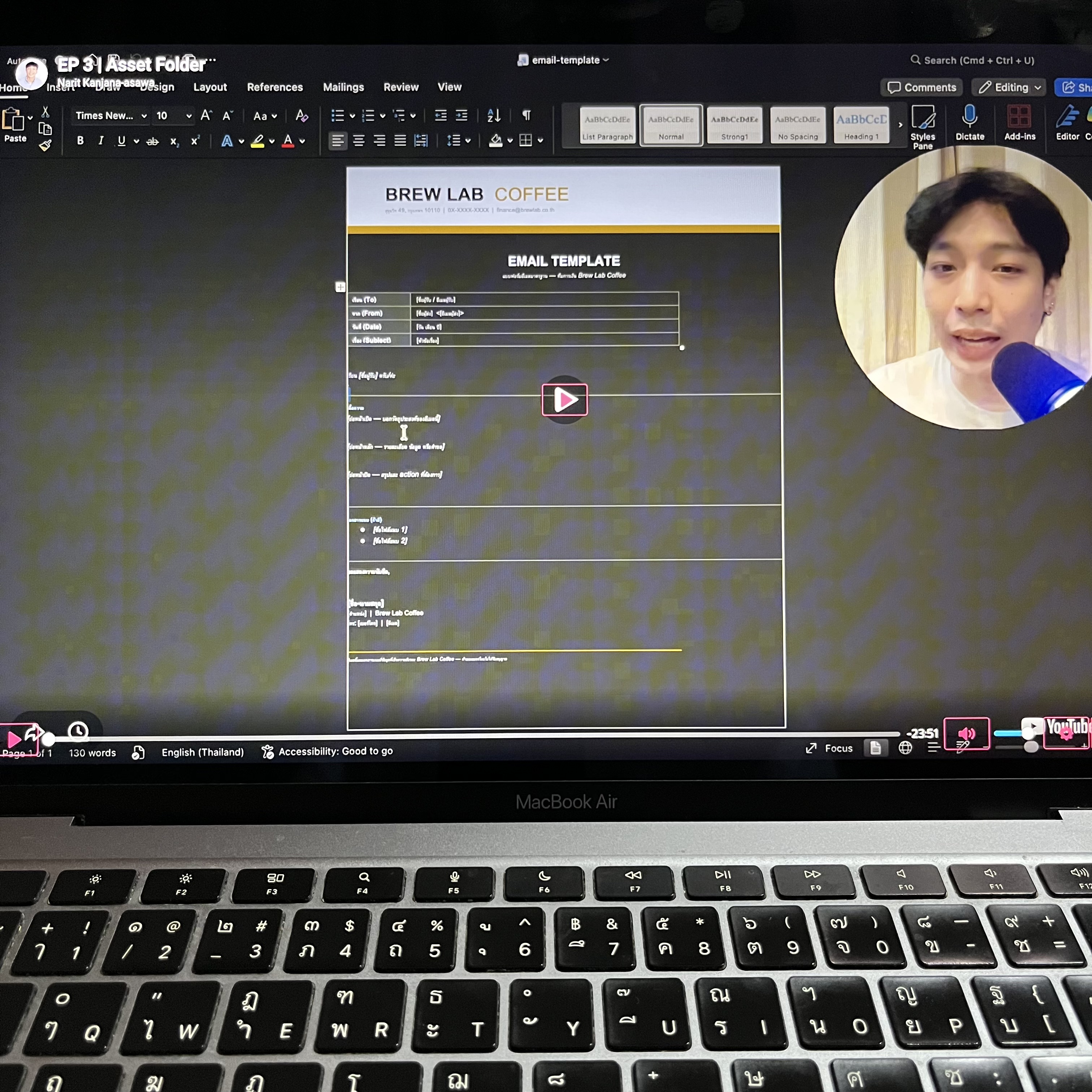Open the View ribbon tab
This screenshot has height=1092, width=1092.
[449, 87]
